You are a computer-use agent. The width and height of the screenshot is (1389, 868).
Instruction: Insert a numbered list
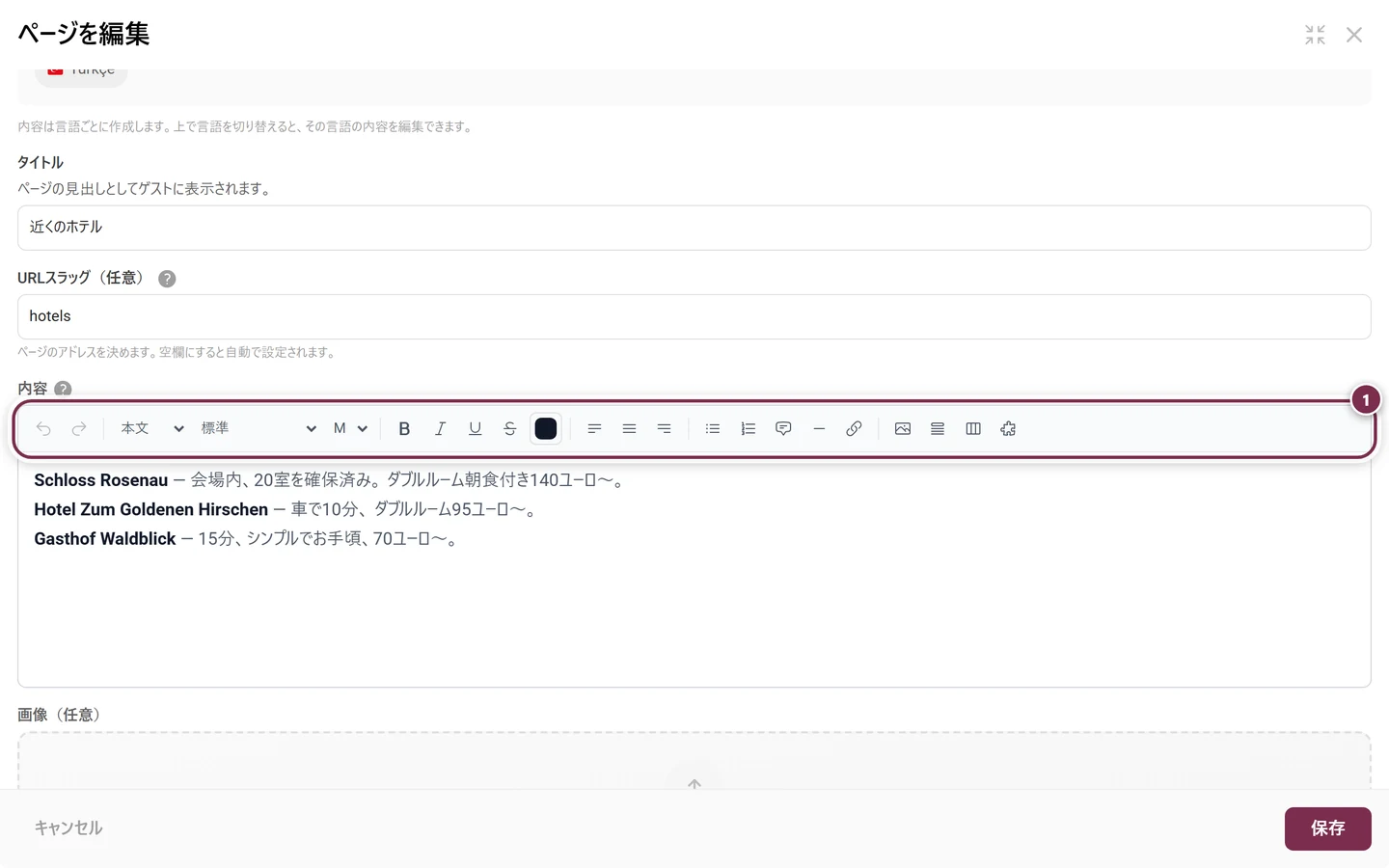[749, 429]
